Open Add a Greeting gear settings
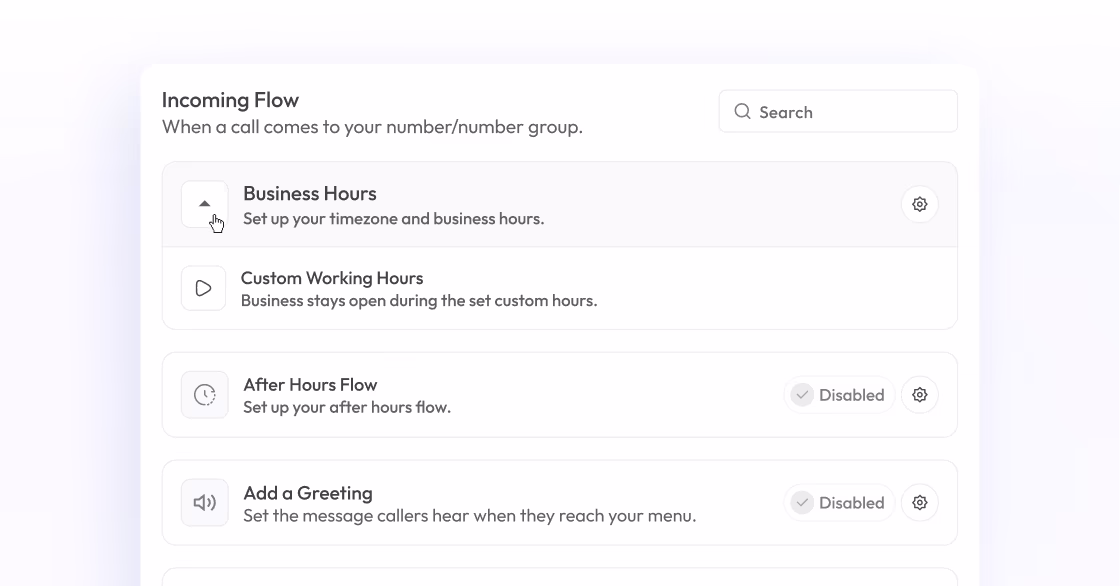 tap(919, 502)
